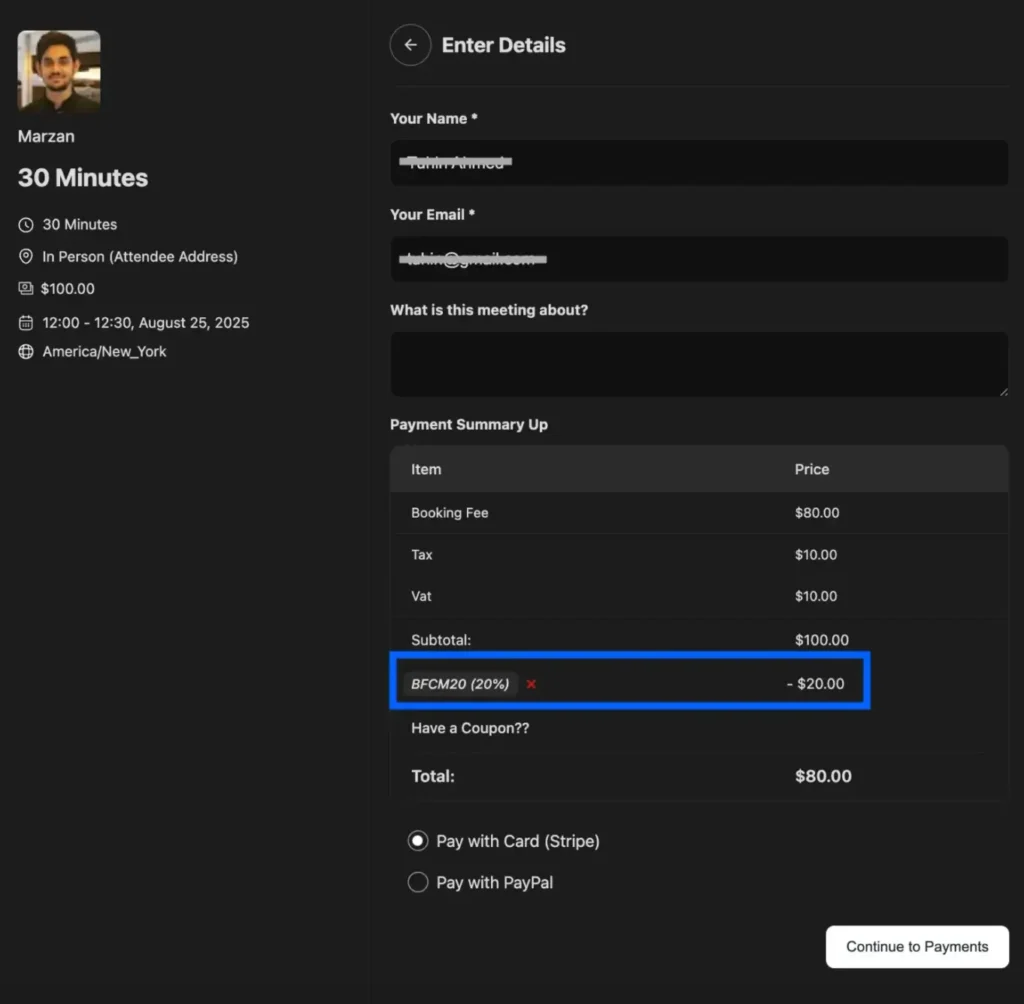Click the globe icon for America/New_York timezone
Image resolution: width=1024 pixels, height=1004 pixels.
26,352
